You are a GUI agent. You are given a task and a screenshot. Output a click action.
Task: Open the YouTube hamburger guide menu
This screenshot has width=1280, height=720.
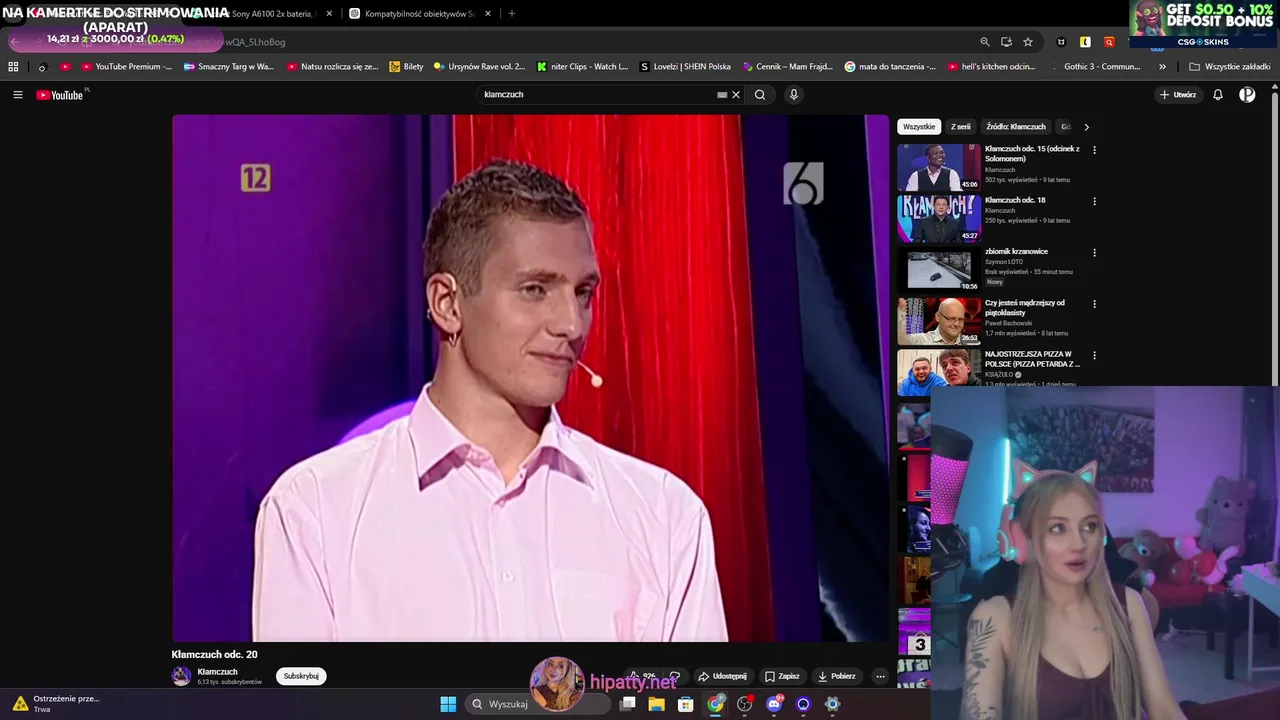[x=18, y=95]
